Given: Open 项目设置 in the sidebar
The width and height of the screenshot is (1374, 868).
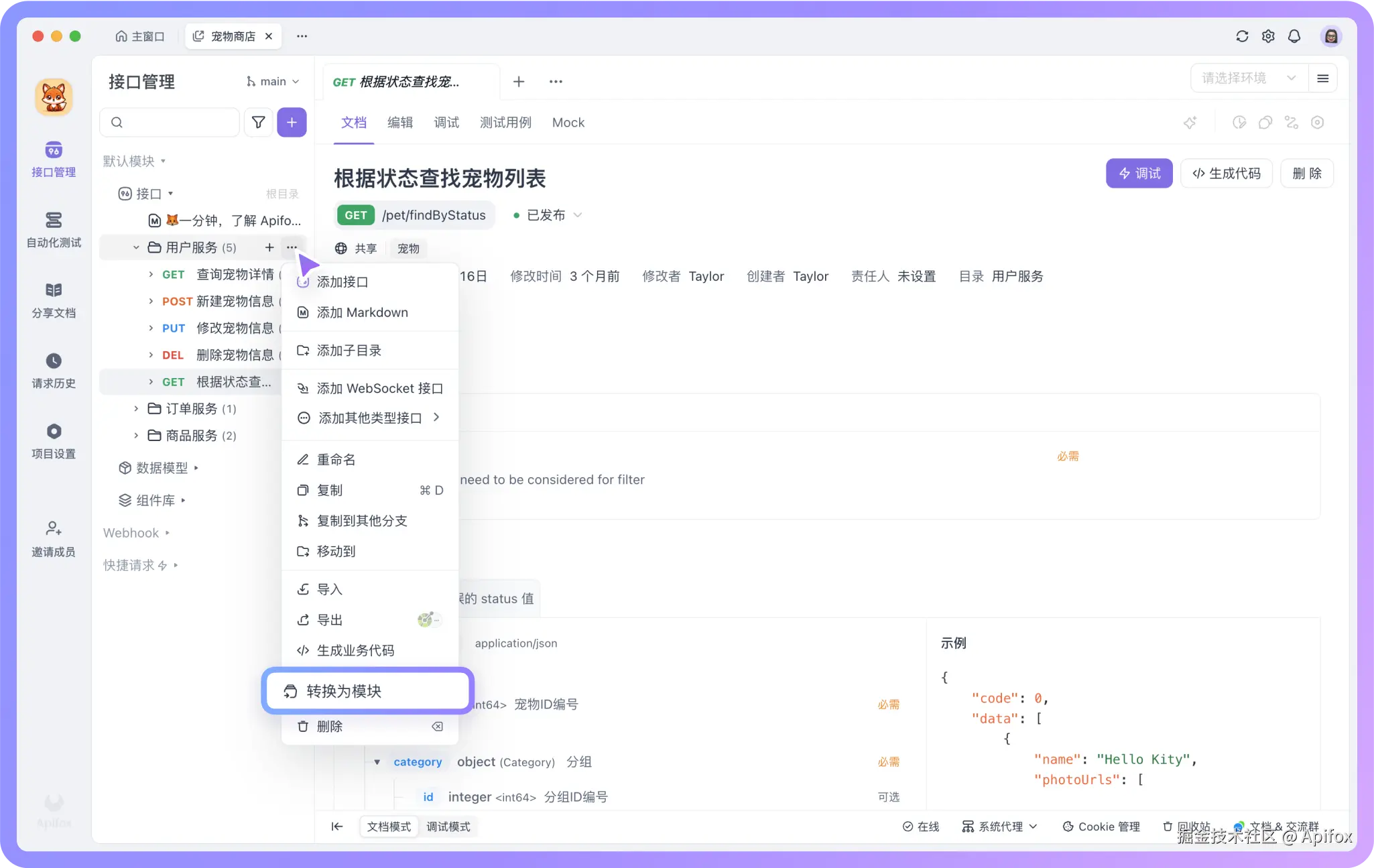Looking at the screenshot, I should tap(54, 440).
